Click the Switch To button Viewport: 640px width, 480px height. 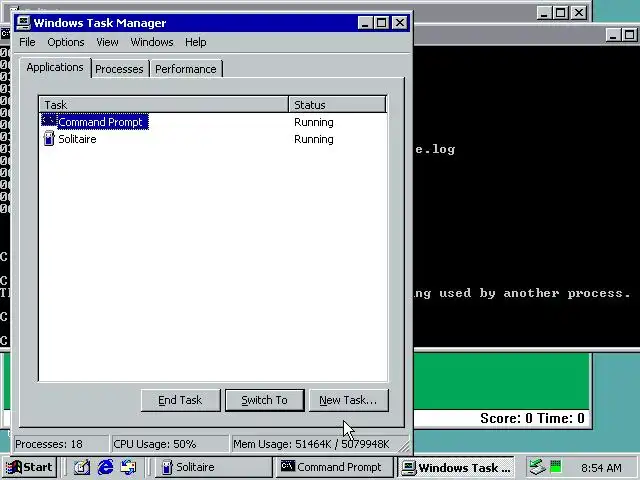264,400
